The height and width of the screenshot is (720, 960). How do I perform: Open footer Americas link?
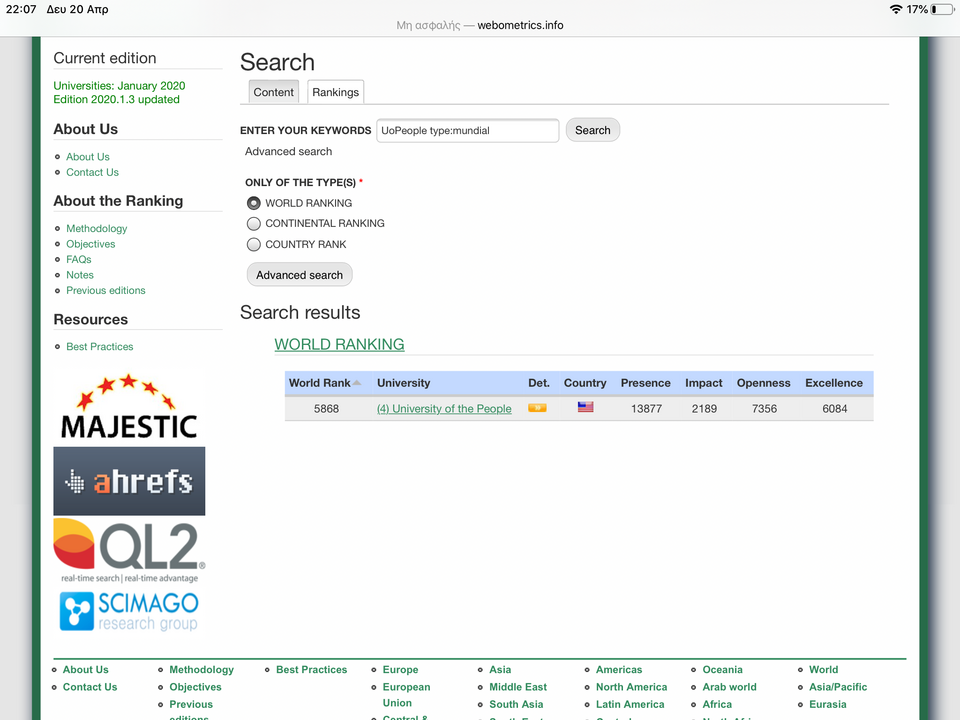point(619,670)
